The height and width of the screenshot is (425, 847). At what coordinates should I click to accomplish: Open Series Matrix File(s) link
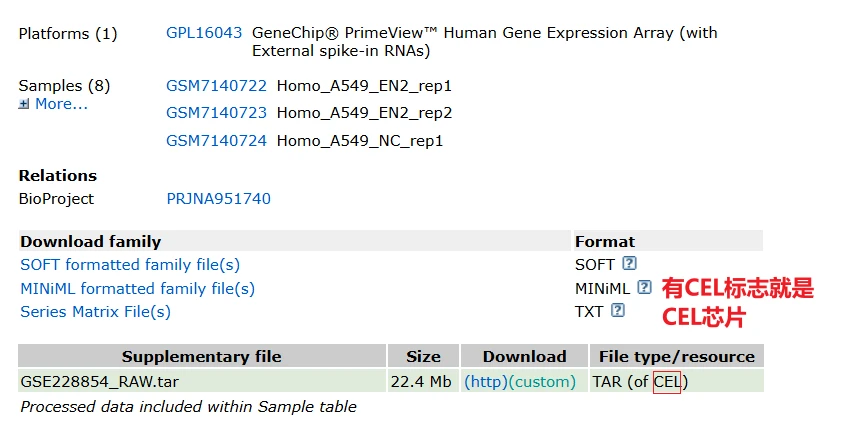click(x=95, y=312)
